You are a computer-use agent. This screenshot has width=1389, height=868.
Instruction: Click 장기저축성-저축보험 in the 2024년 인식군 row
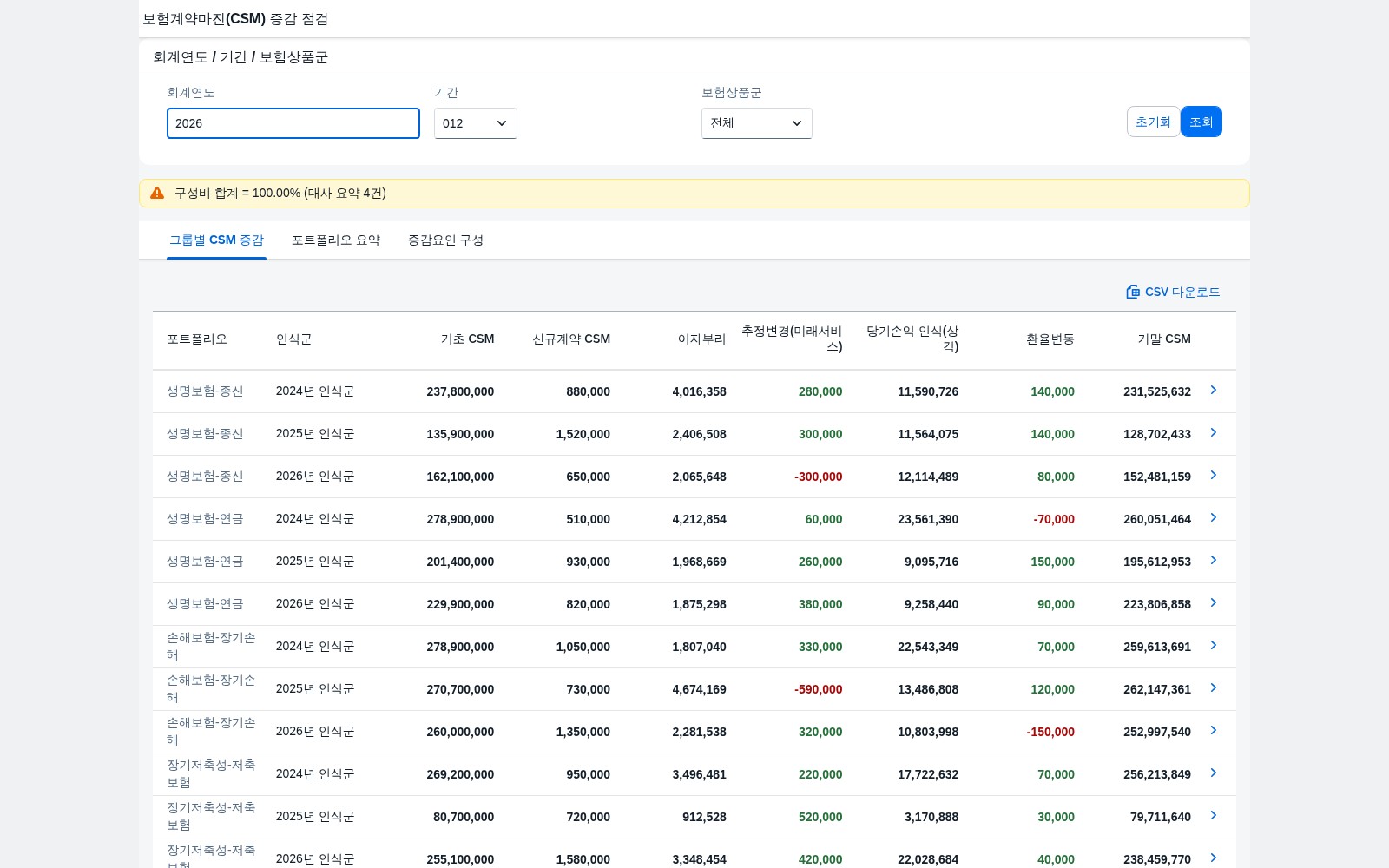tap(211, 773)
